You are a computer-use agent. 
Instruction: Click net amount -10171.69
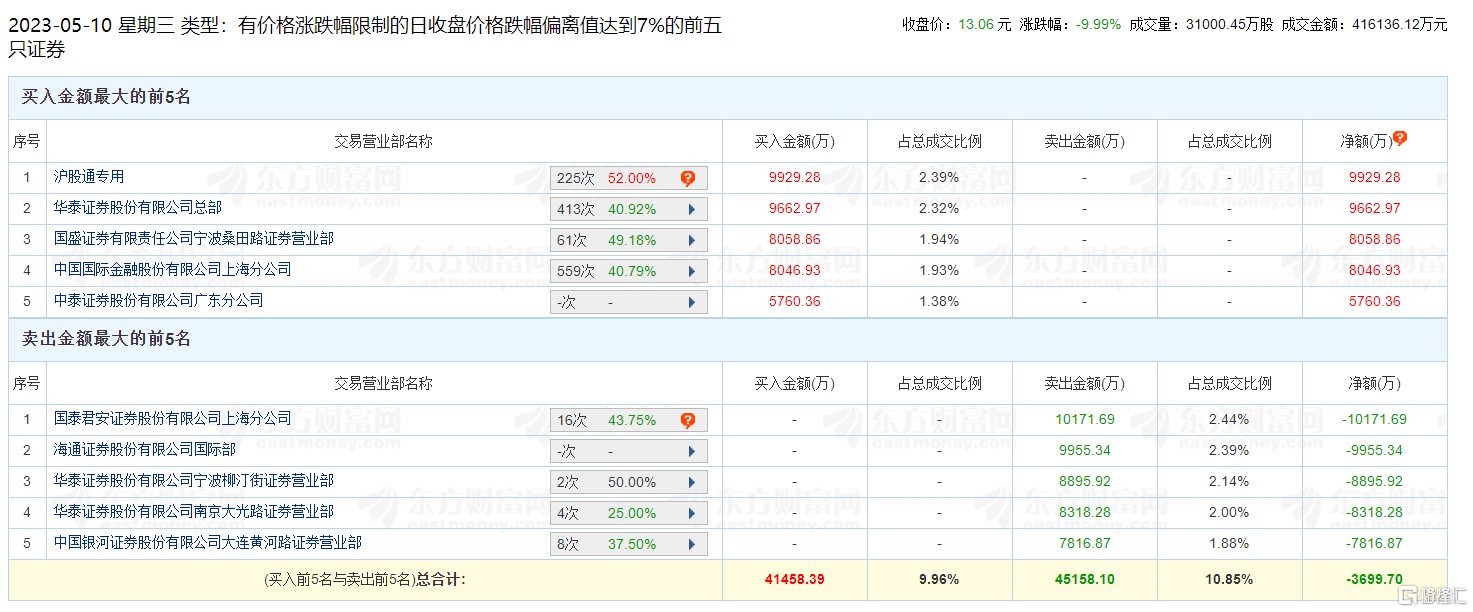tap(1374, 420)
